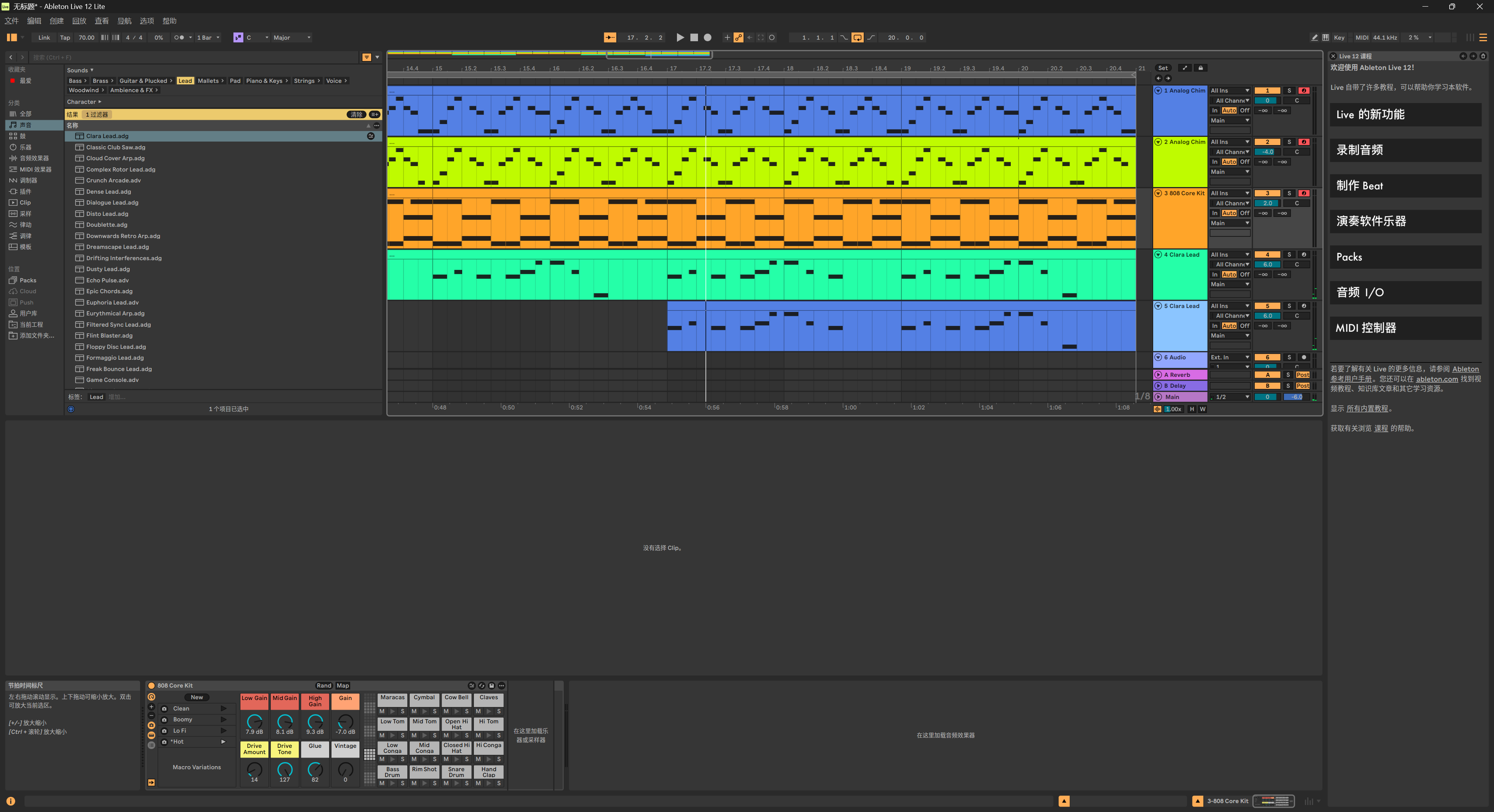Viewport: 1494px width, 812px height.
Task: Open the 1 Bar quantization dropdown
Action: coord(208,38)
